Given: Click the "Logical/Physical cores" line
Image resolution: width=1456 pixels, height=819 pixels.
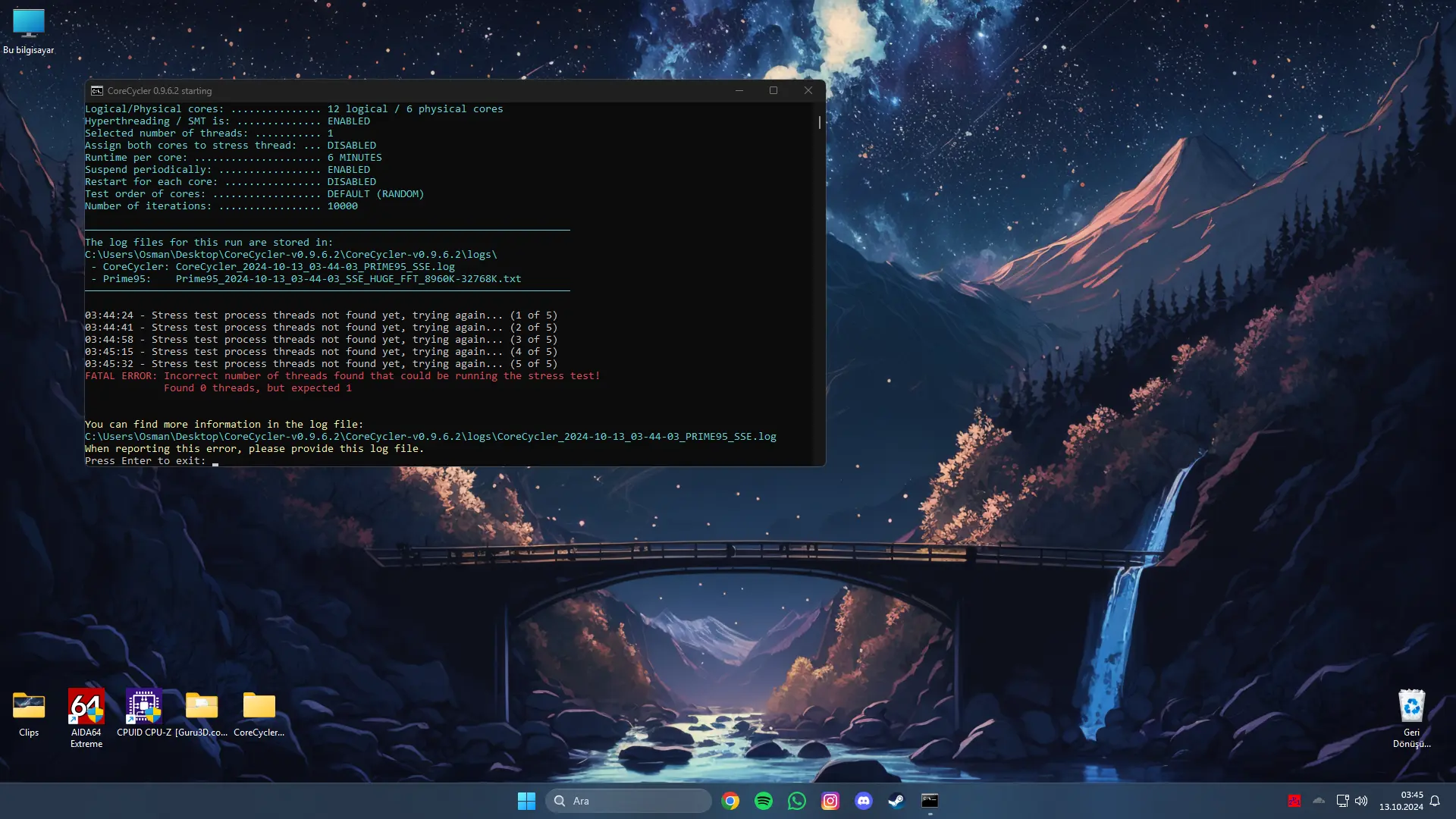Looking at the screenshot, I should coord(294,109).
